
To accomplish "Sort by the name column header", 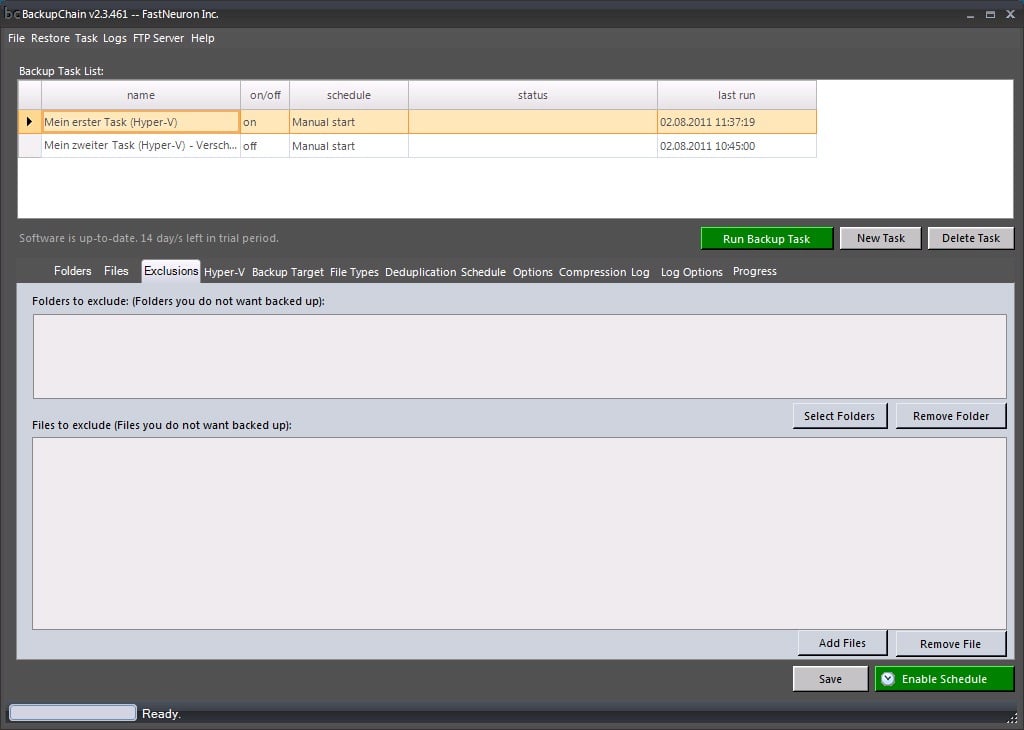I will [141, 95].
